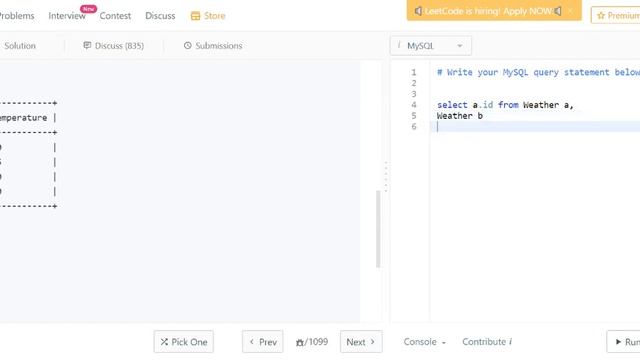
Task: Open the Discuss navigation link
Action: click(160, 16)
